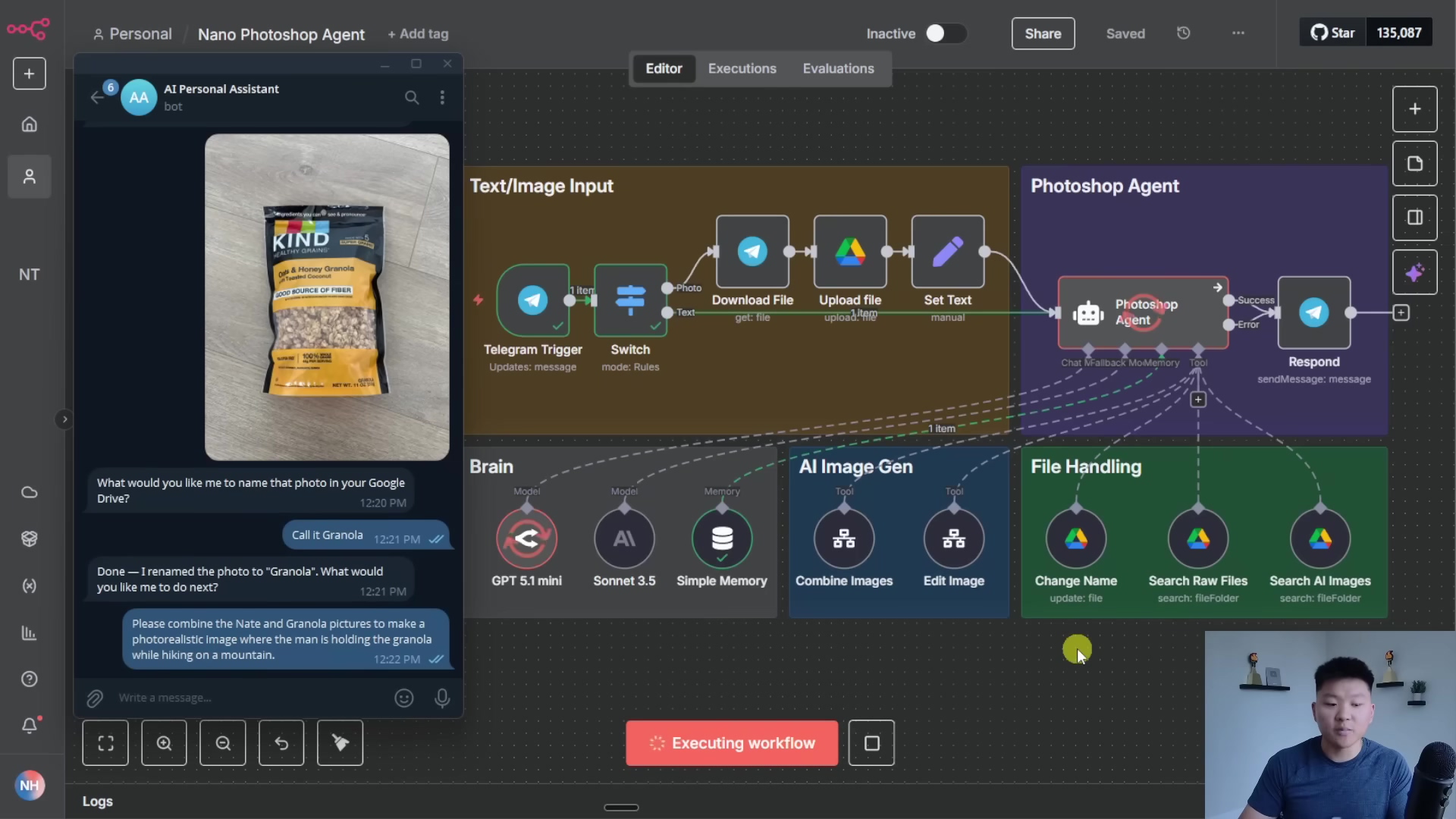Click the tidy up workflow button
The height and width of the screenshot is (819, 1456).
coord(340,743)
